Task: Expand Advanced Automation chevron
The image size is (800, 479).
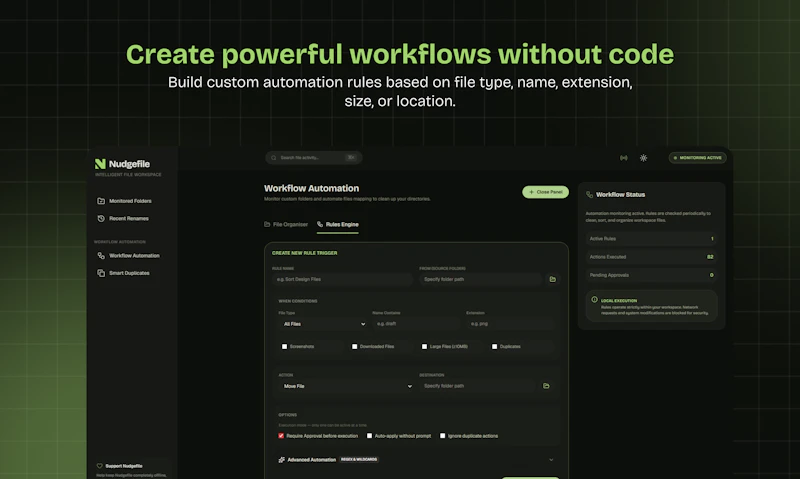Action: pos(551,460)
